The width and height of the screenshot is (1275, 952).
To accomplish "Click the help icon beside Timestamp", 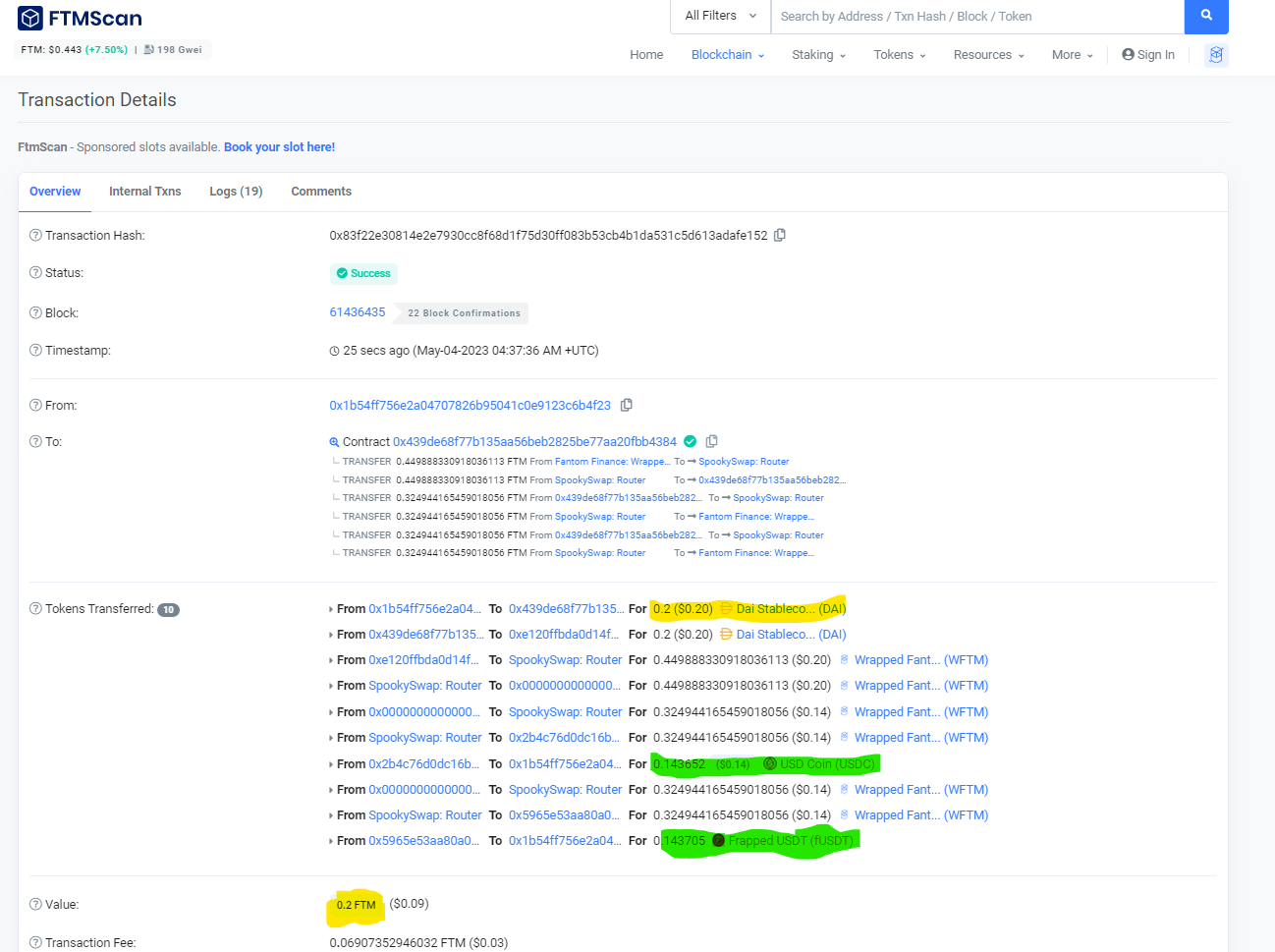I will click(x=35, y=350).
